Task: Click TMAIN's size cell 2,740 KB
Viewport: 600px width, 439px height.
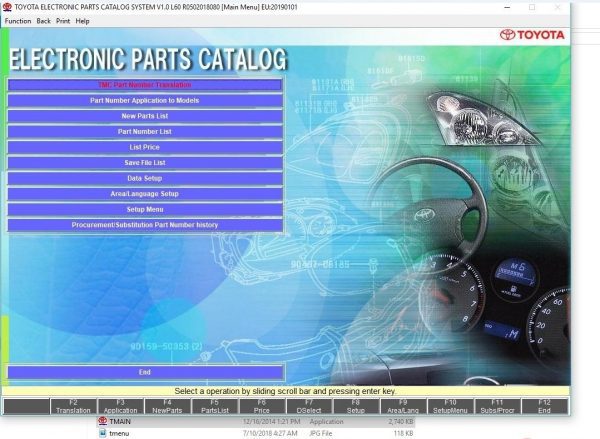Action: [401, 421]
